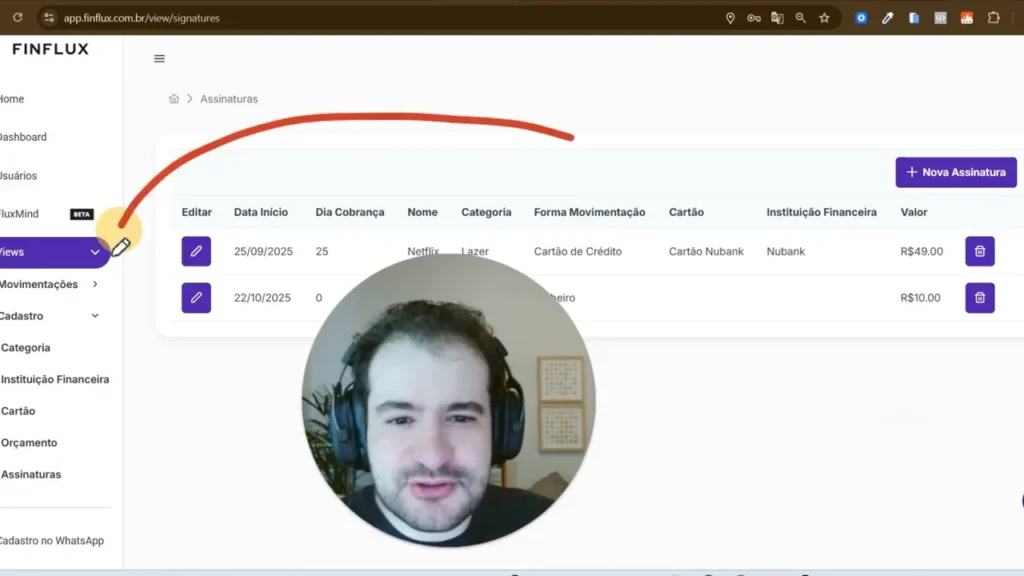
Task: Toggle the sidebar with the hamburger icon
Action: (159, 58)
